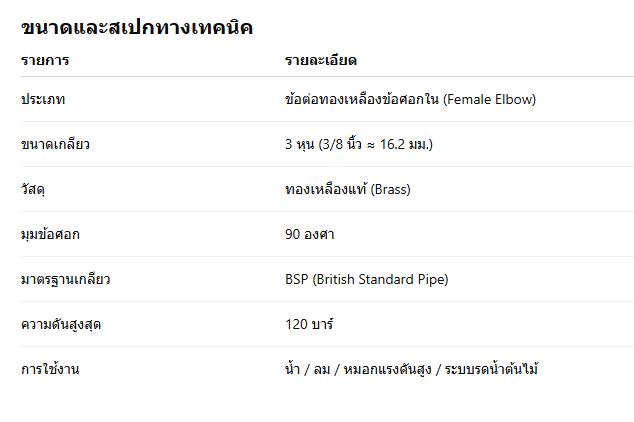This screenshot has height=422, width=634.
Task: Select the ประเภท row label
Action: [x=44, y=100]
